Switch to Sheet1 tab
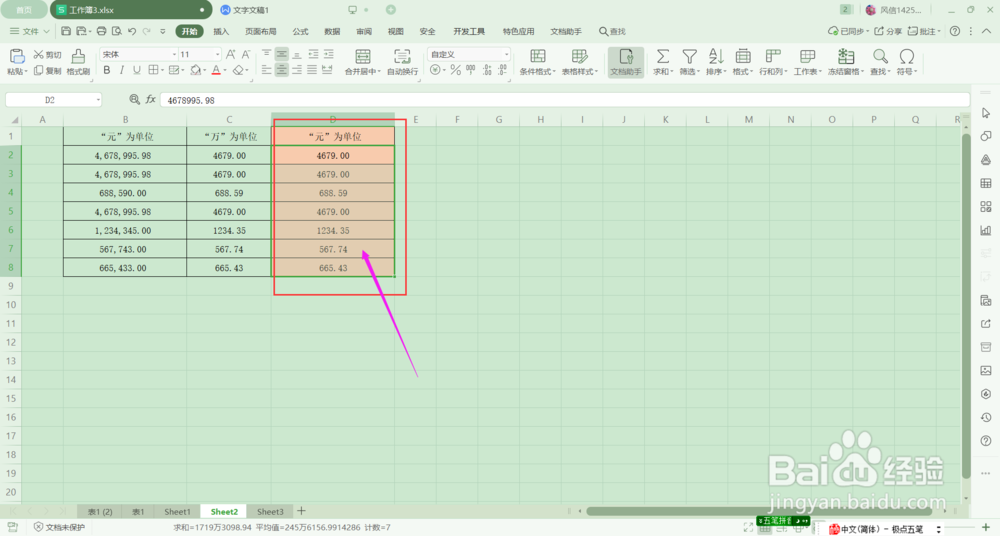This screenshot has height=536, width=1000. coord(177,512)
